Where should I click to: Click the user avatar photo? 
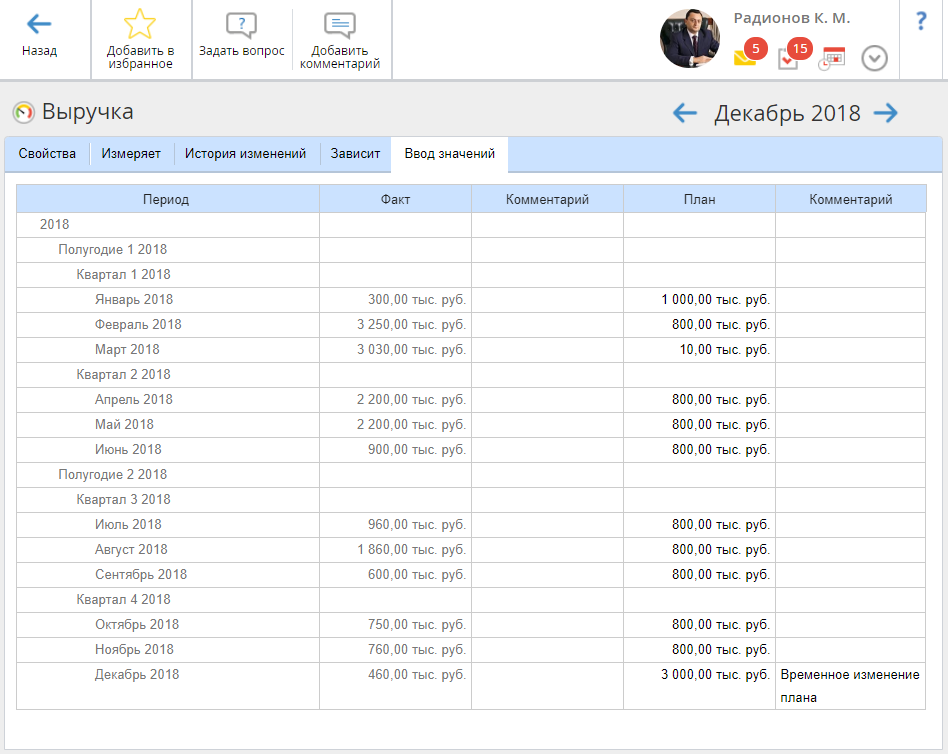[x=689, y=39]
